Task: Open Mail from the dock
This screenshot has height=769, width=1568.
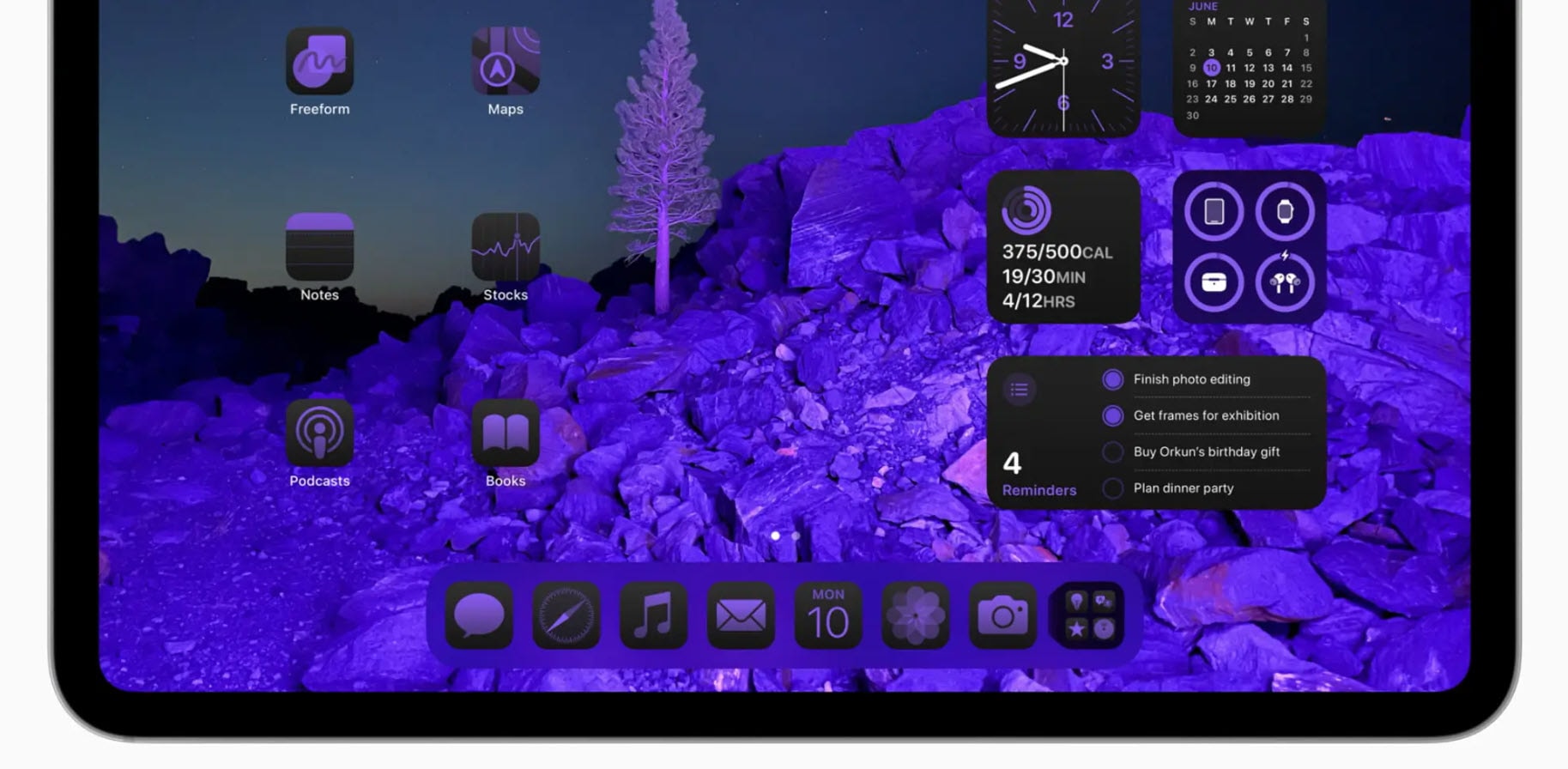Action: [x=741, y=615]
